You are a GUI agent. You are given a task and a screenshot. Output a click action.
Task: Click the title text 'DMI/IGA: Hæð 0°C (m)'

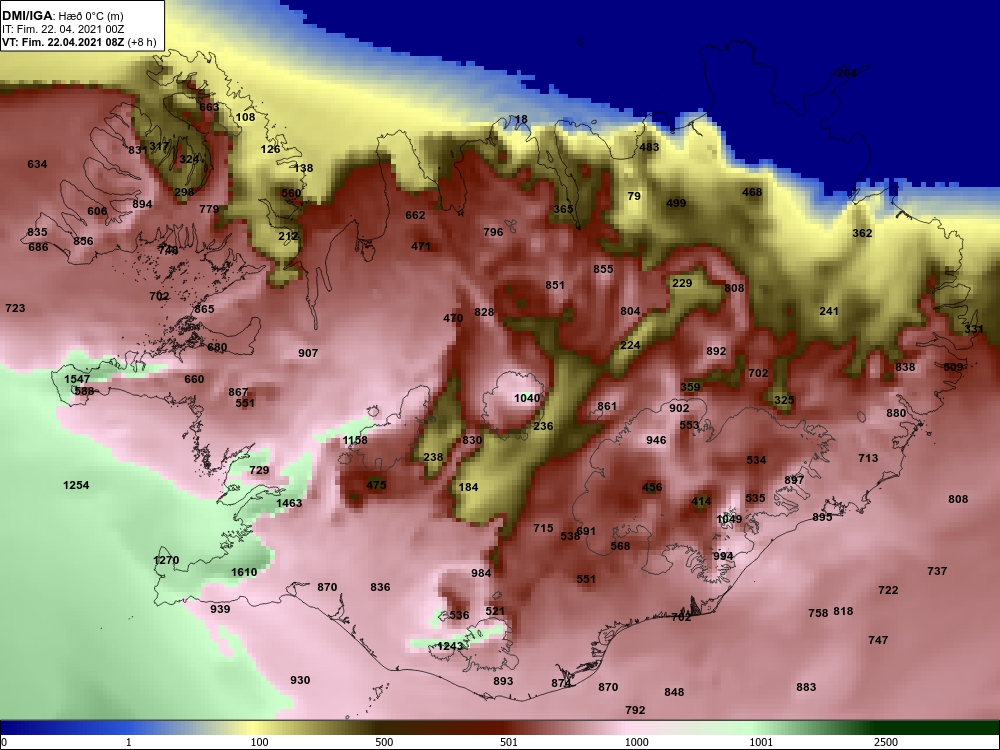(62, 15)
